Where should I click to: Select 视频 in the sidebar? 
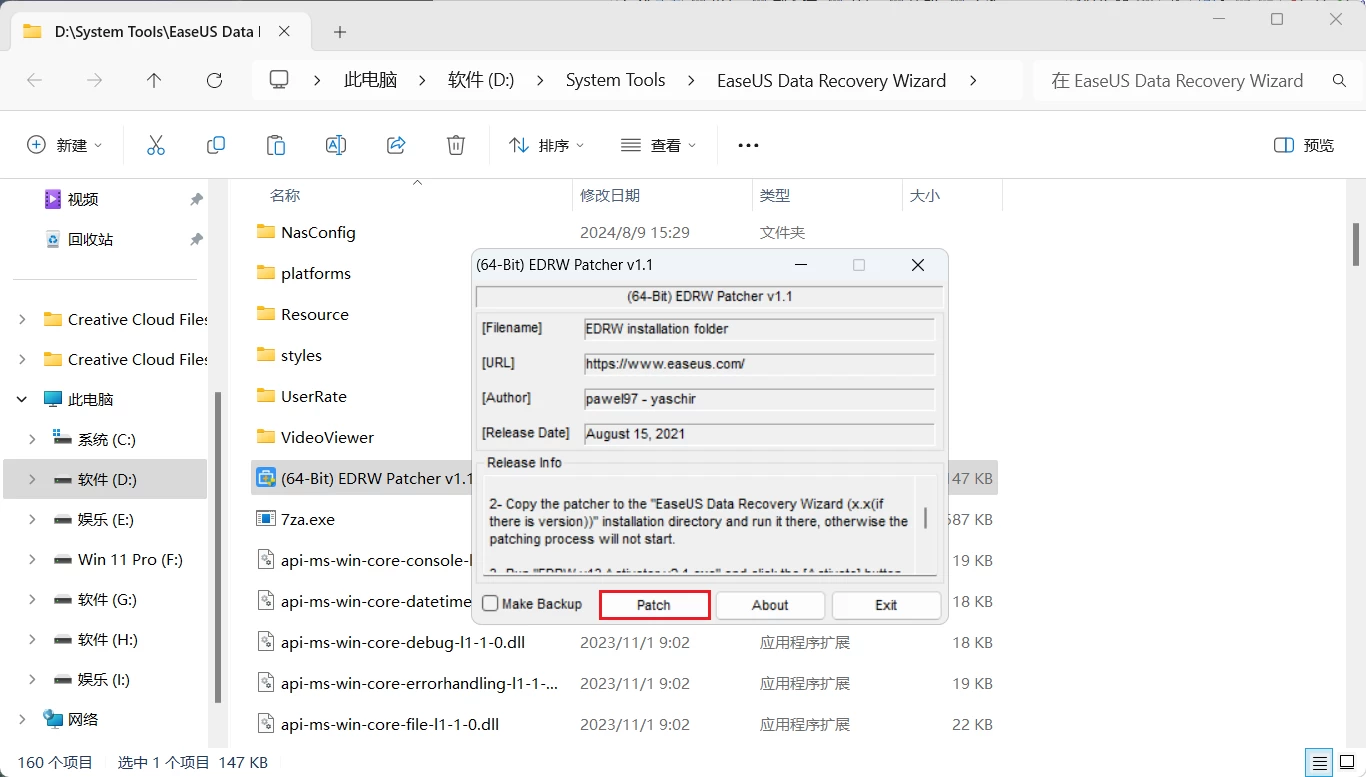tap(83, 200)
